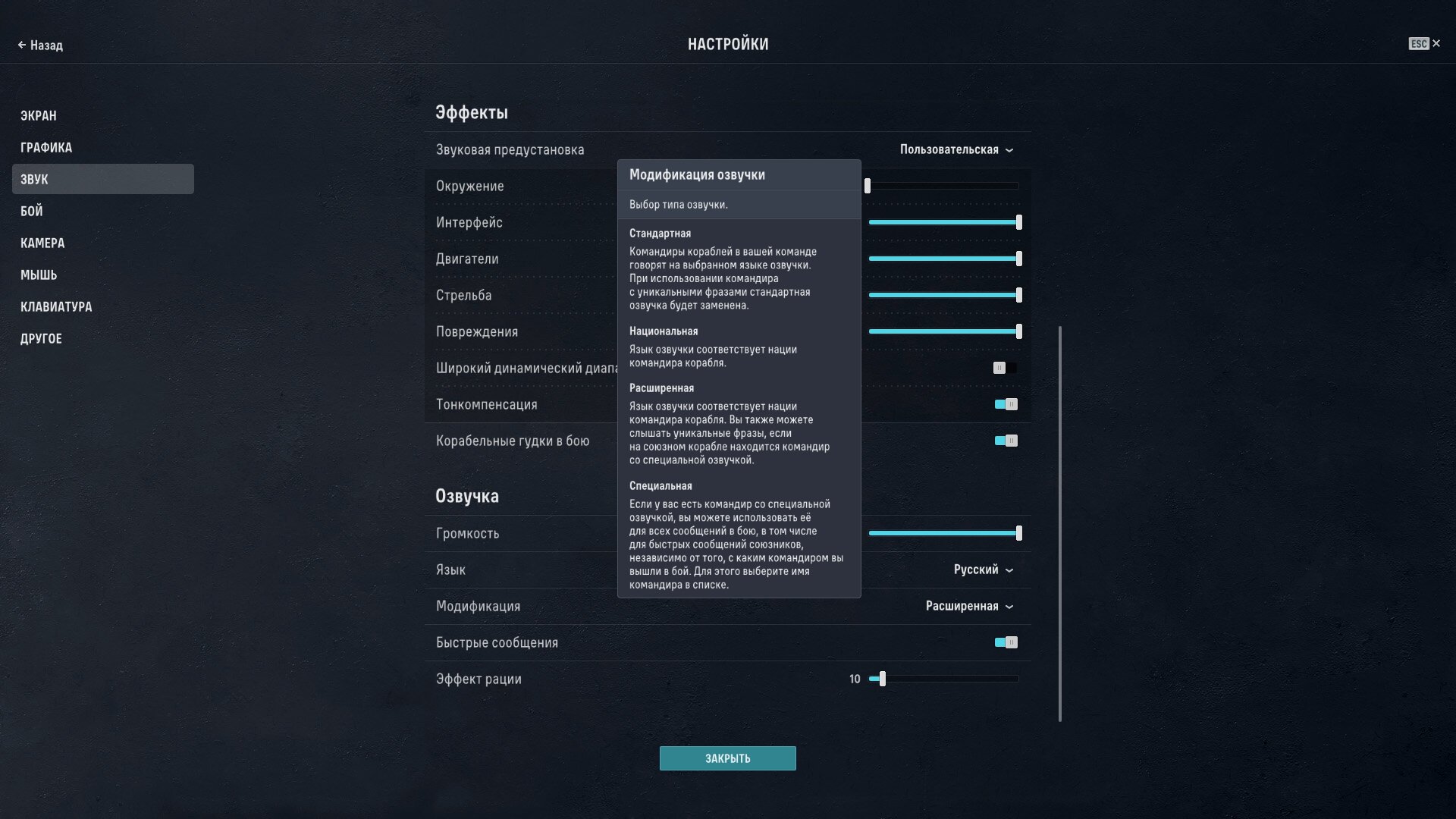Image resolution: width=1456 pixels, height=819 pixels.
Task: Enable Широкий динамический диапазон toggle
Action: coord(1005,368)
